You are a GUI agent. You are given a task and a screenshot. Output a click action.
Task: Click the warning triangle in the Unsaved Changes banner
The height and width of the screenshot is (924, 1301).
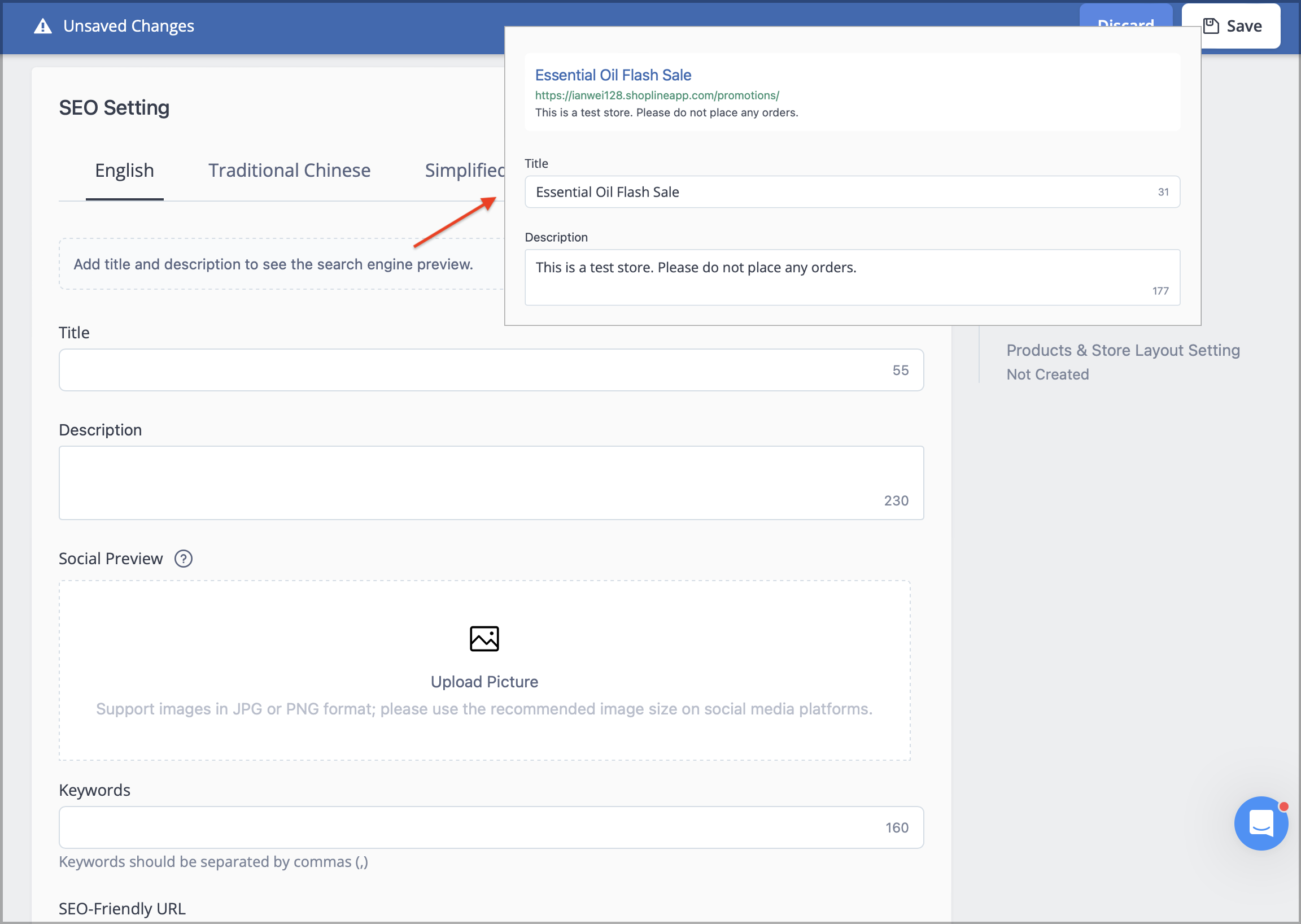42,25
